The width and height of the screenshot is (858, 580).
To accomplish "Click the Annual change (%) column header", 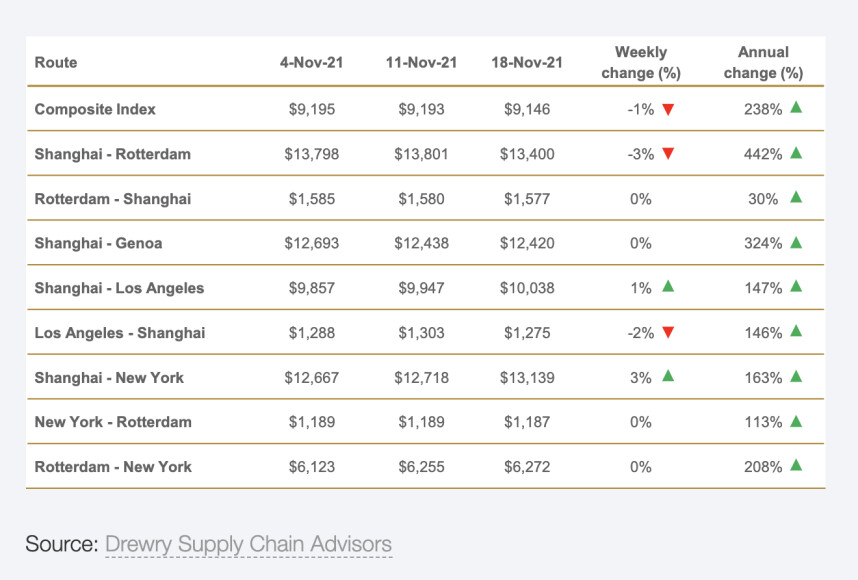I will [764, 63].
